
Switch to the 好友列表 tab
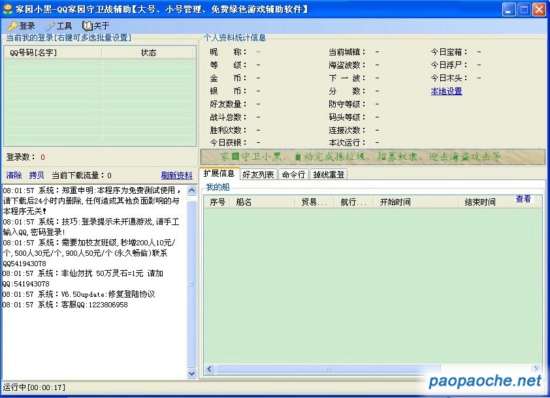tap(259, 174)
